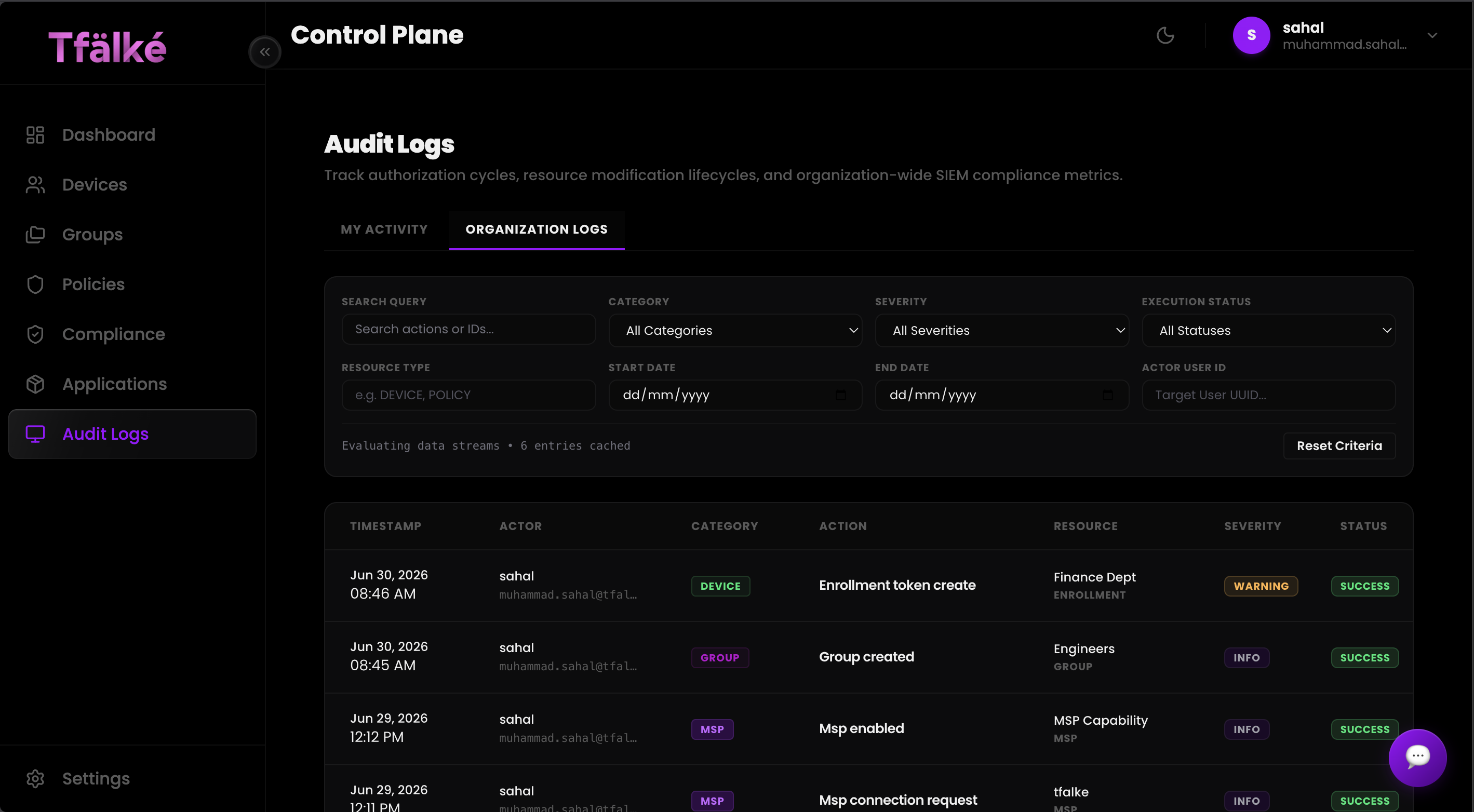Screen dimensions: 1474x812
Task: Click the Devices people icon
Action: click(x=35, y=185)
